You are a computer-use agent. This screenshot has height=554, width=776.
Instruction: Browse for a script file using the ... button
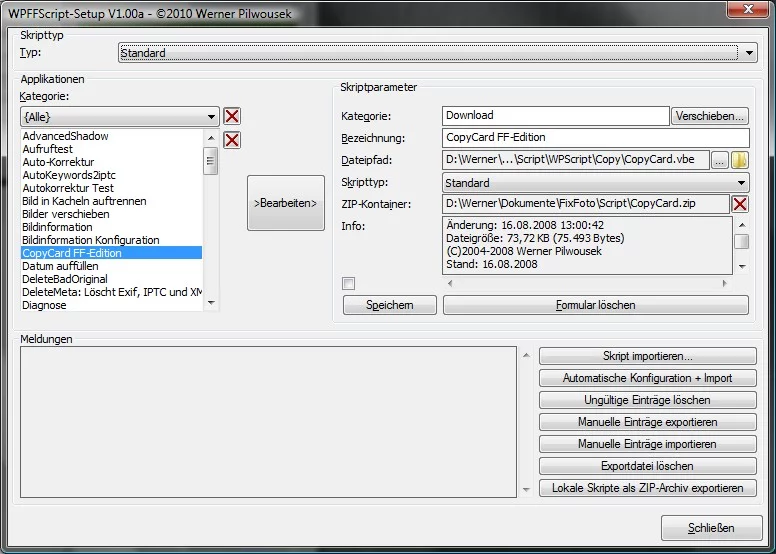(x=720, y=160)
